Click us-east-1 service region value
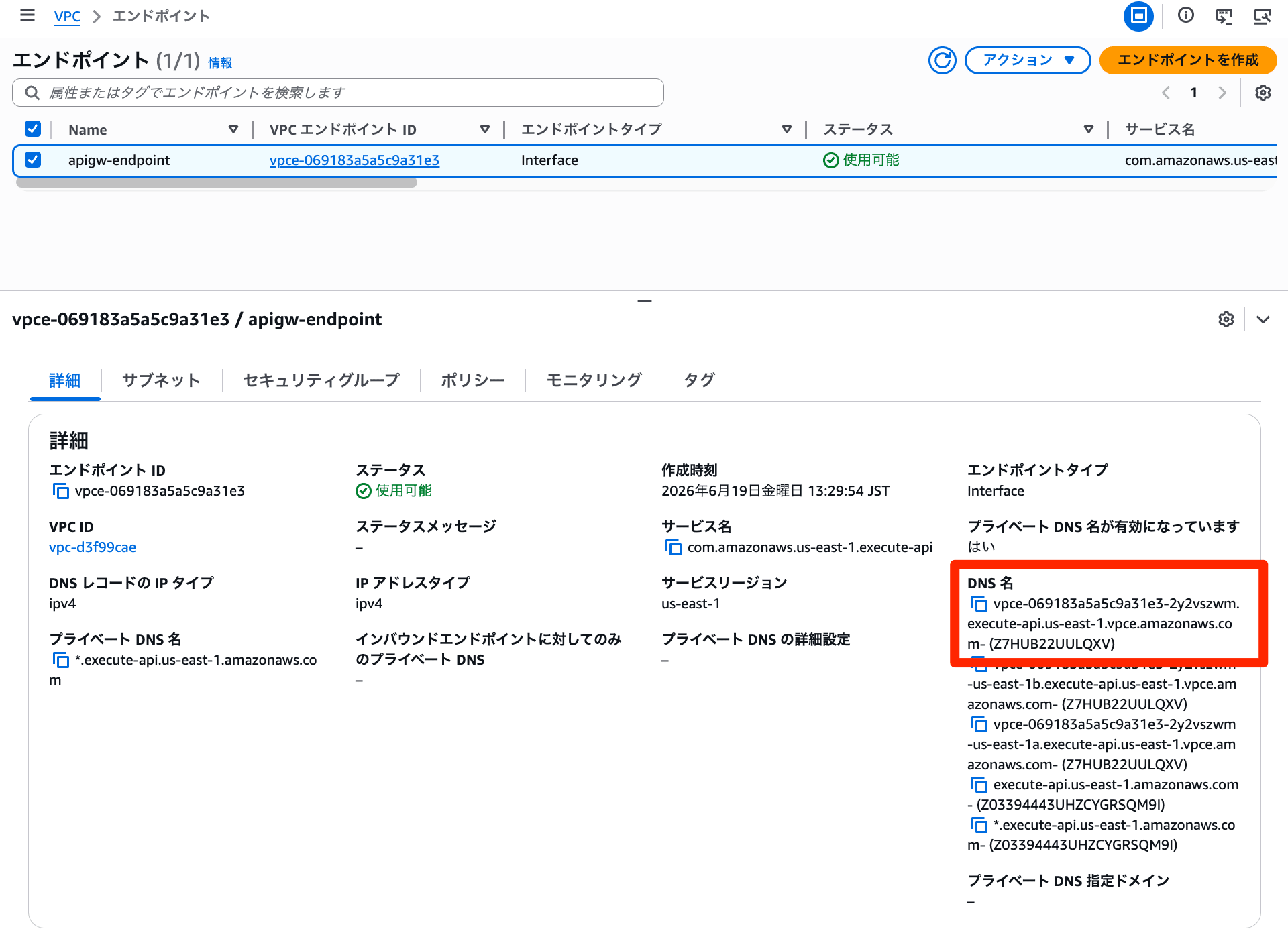 [x=690, y=604]
